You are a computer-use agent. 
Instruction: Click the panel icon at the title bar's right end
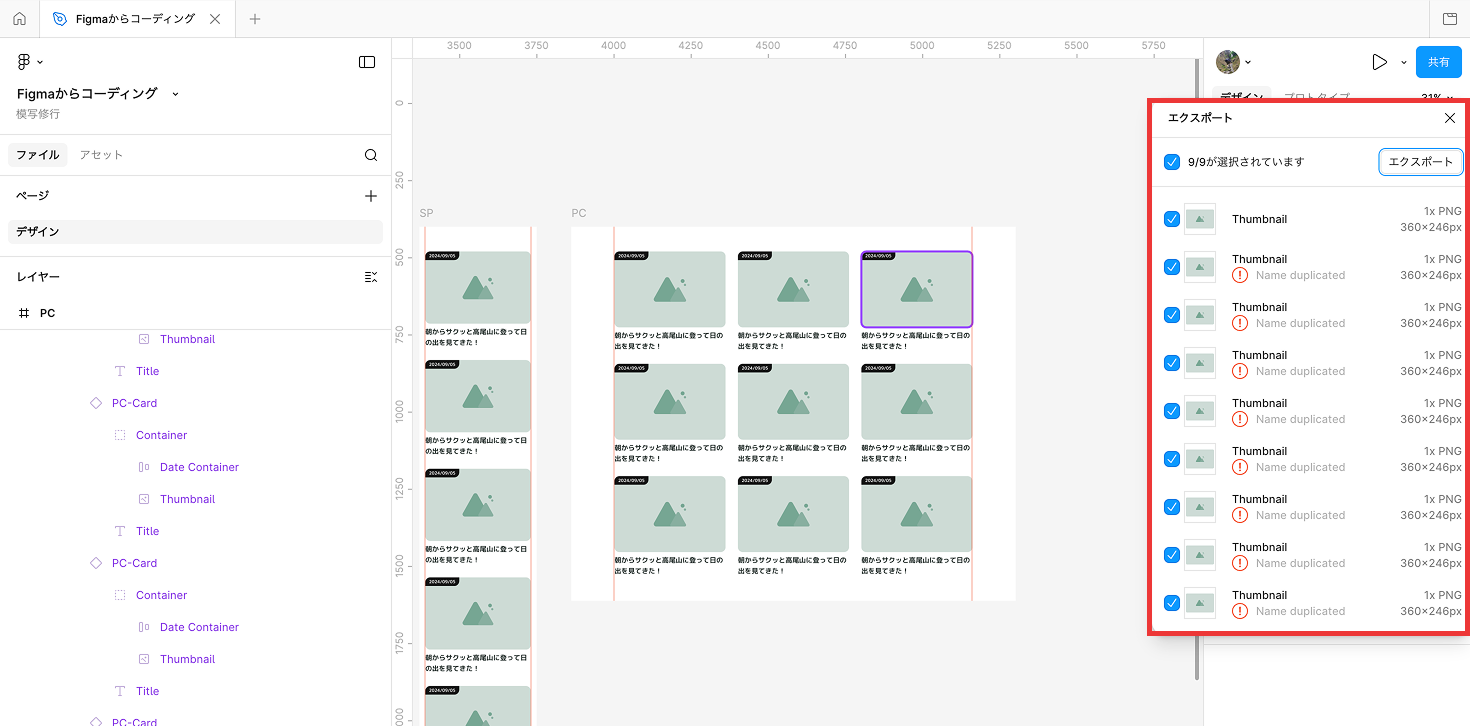[1450, 19]
